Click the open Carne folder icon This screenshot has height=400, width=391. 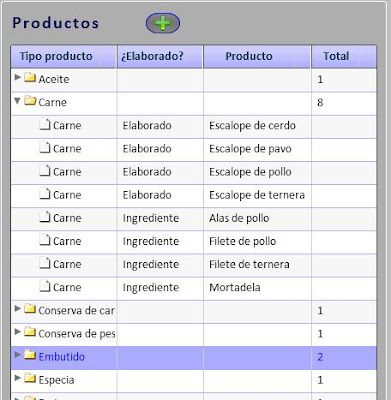[x=30, y=100]
